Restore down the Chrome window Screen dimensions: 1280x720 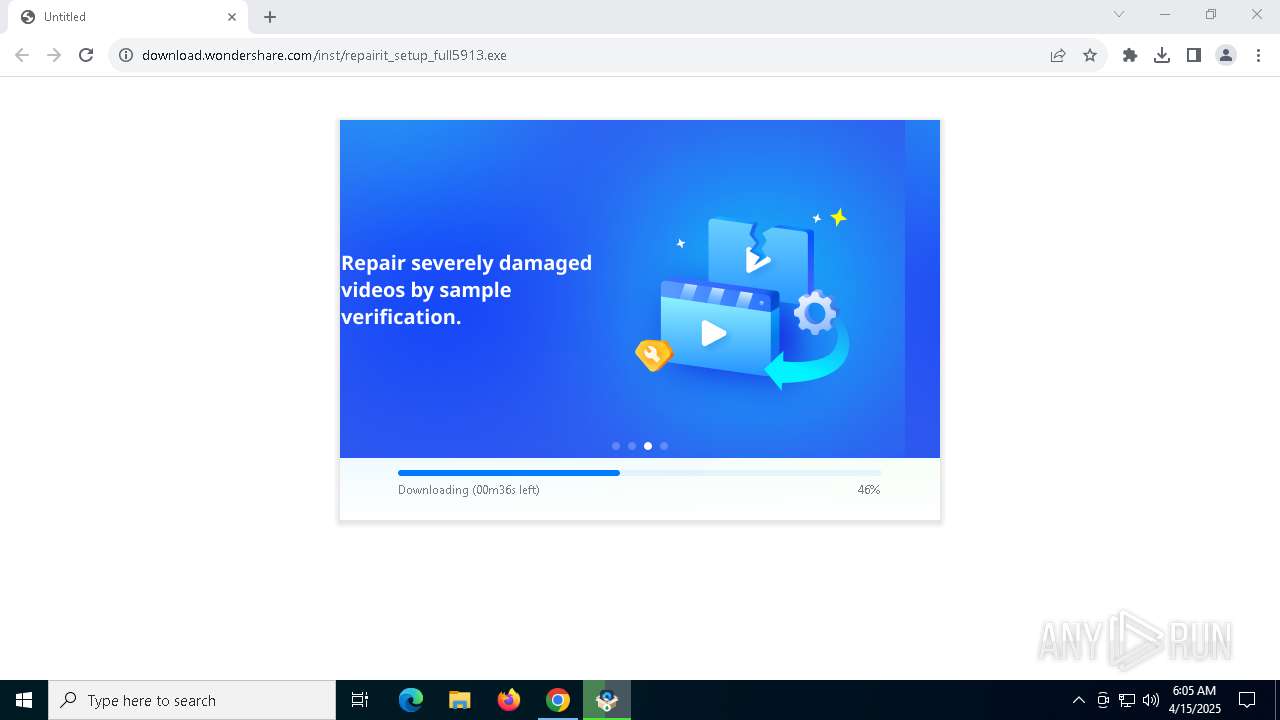(1211, 14)
